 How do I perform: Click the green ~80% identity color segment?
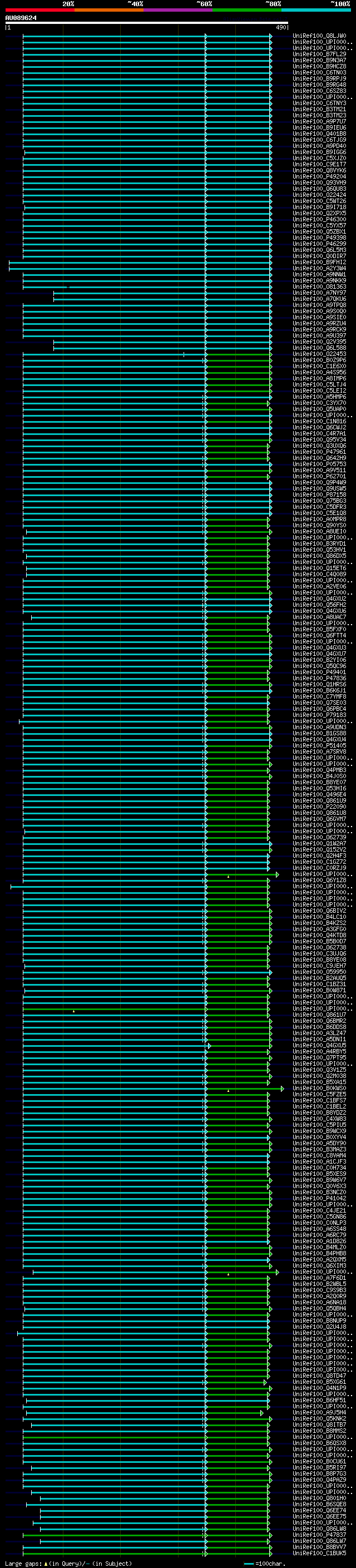246,10
